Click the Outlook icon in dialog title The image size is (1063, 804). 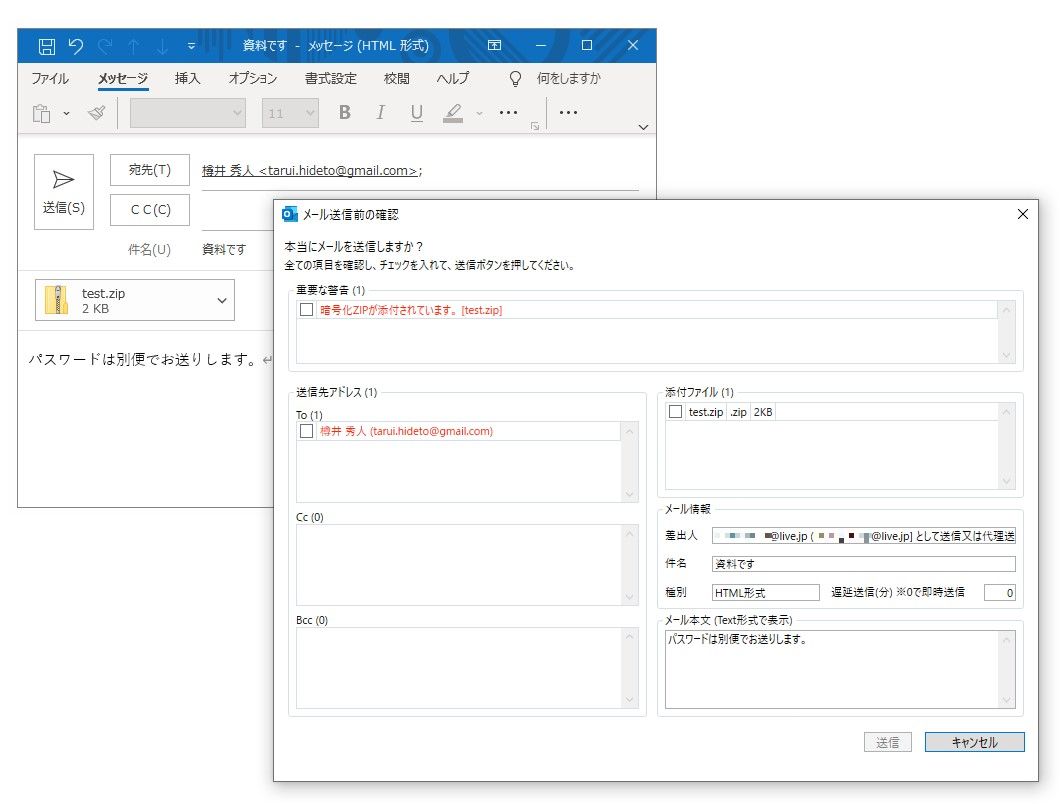pos(289,214)
